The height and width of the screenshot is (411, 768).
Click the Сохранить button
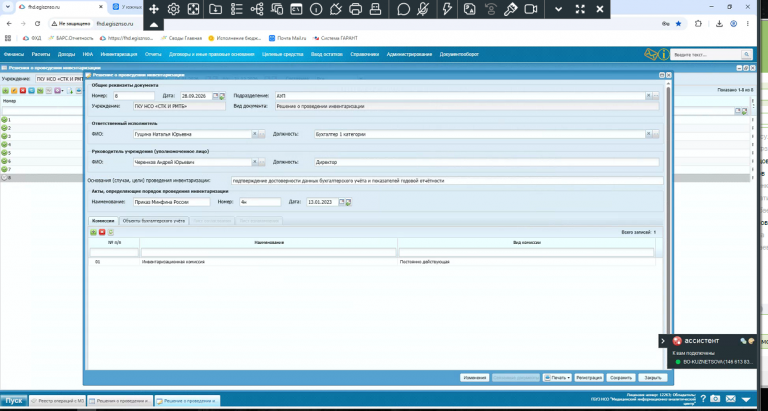pos(621,378)
